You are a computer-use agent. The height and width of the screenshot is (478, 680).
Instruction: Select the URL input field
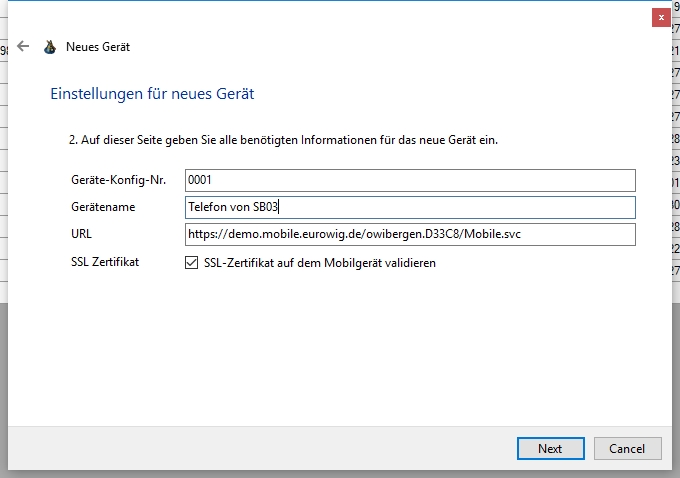point(410,234)
